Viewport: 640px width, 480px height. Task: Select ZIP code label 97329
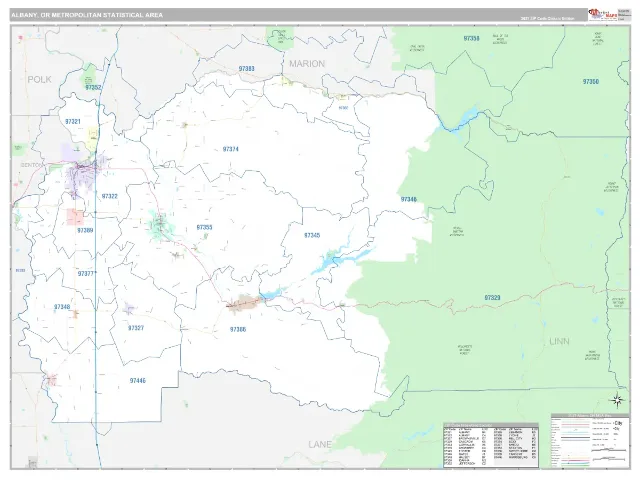click(492, 298)
